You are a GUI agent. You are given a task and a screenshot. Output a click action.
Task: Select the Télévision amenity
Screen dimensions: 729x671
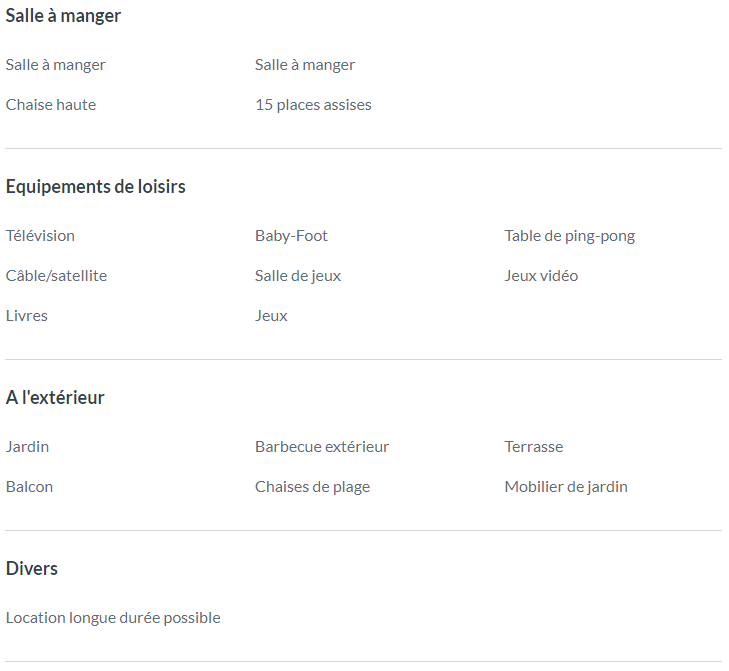coord(40,236)
